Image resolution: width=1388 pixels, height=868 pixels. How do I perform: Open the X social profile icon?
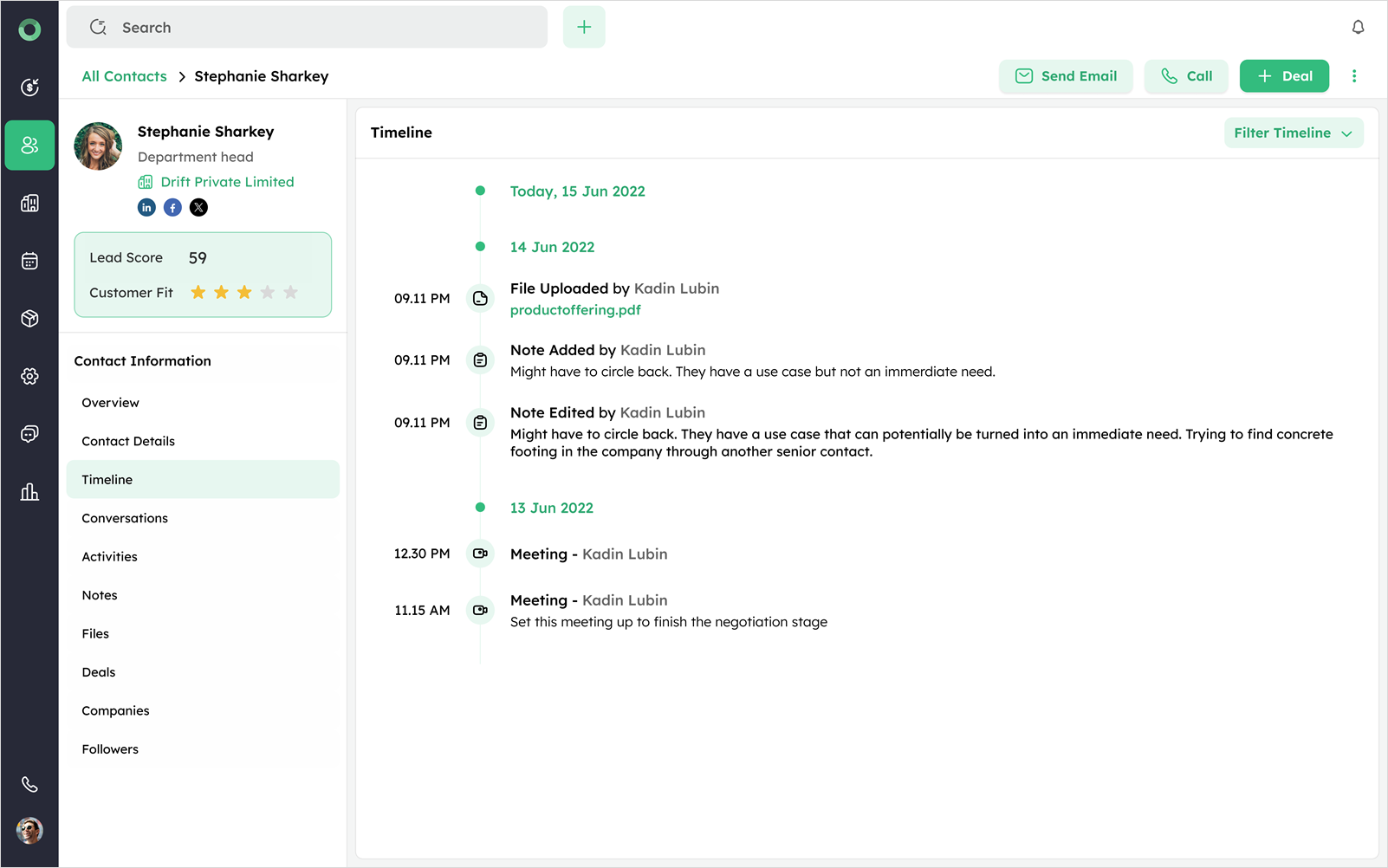tap(198, 207)
